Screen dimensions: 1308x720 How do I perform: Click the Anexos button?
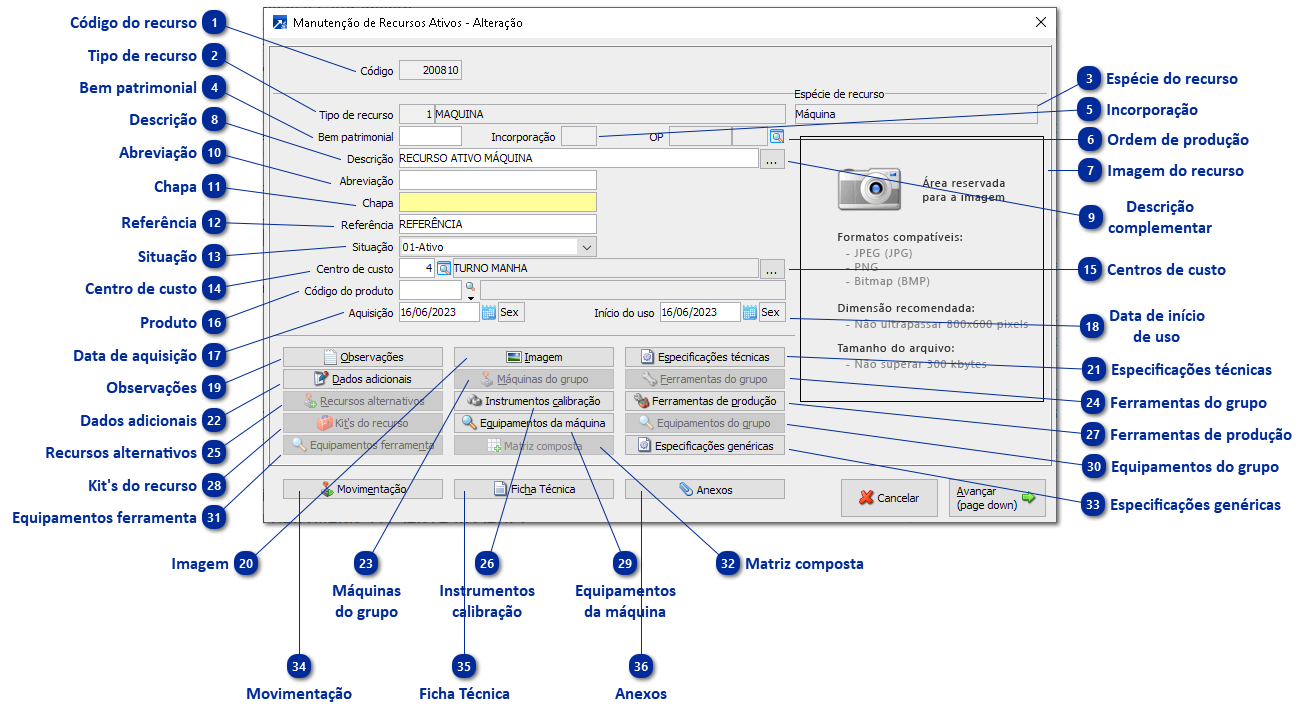(x=705, y=489)
